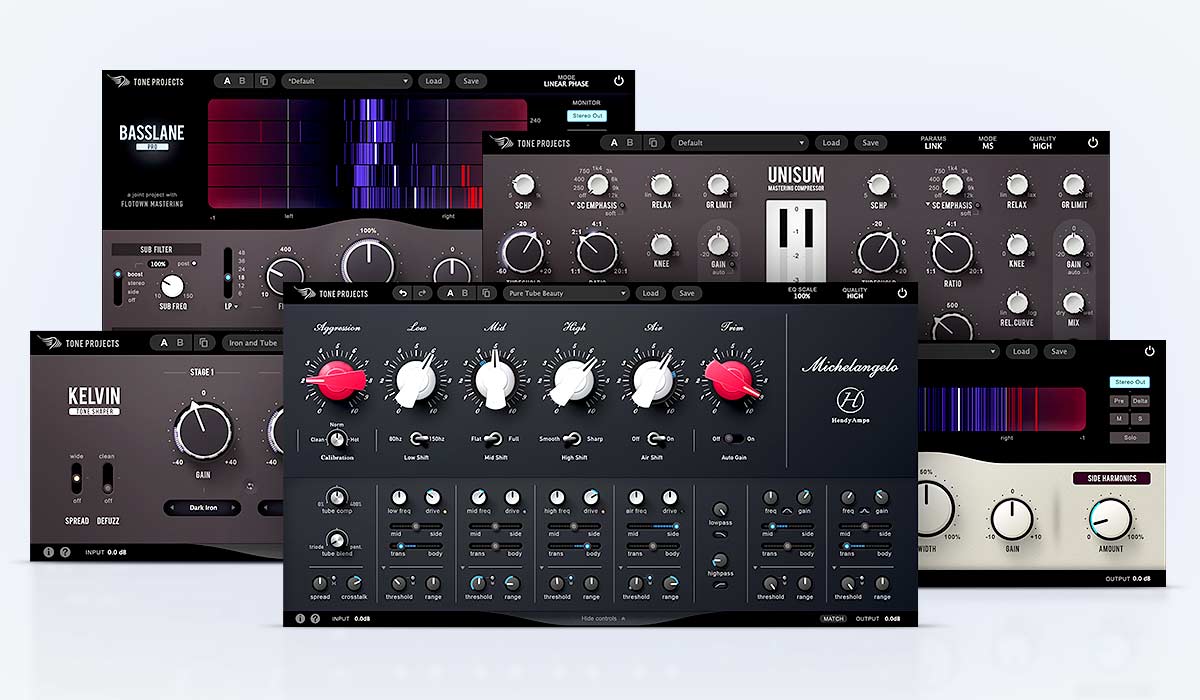The height and width of the screenshot is (700, 1200).
Task: Click Save in Unisum header
Action: [870, 143]
